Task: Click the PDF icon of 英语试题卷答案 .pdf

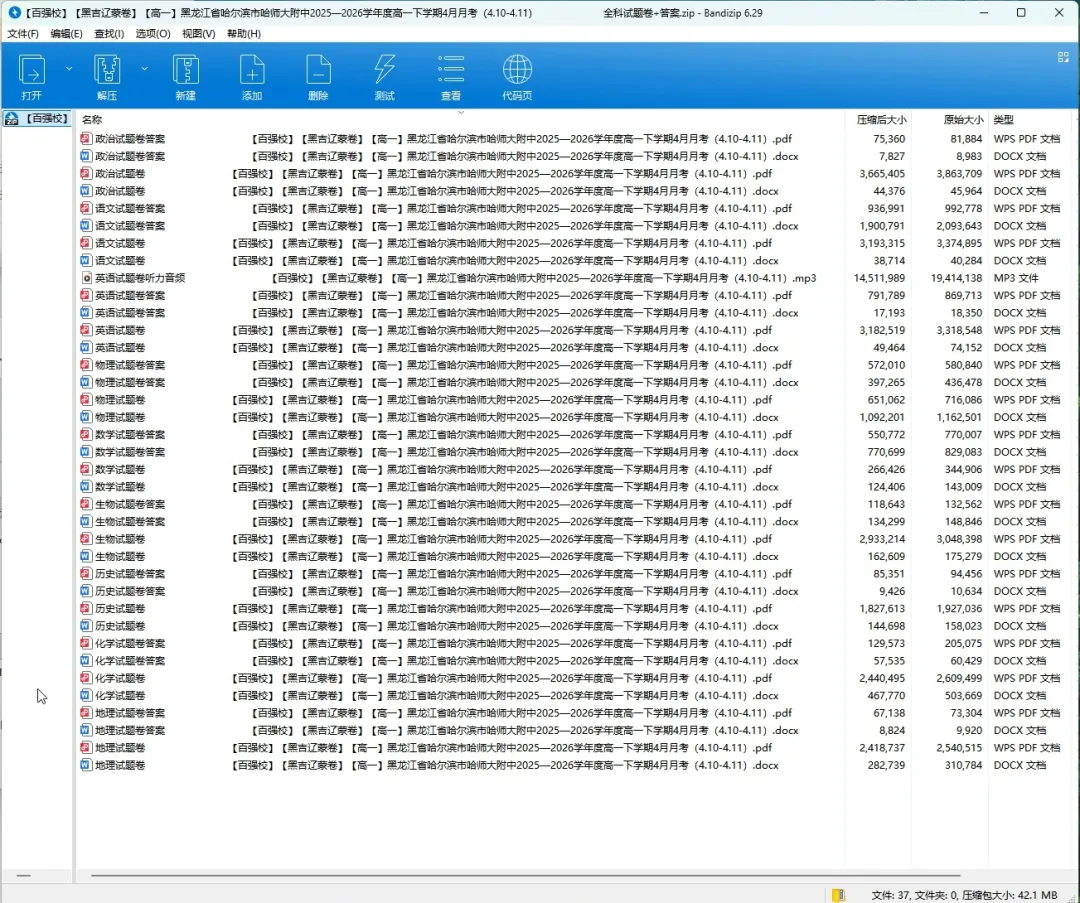Action: tap(86, 295)
